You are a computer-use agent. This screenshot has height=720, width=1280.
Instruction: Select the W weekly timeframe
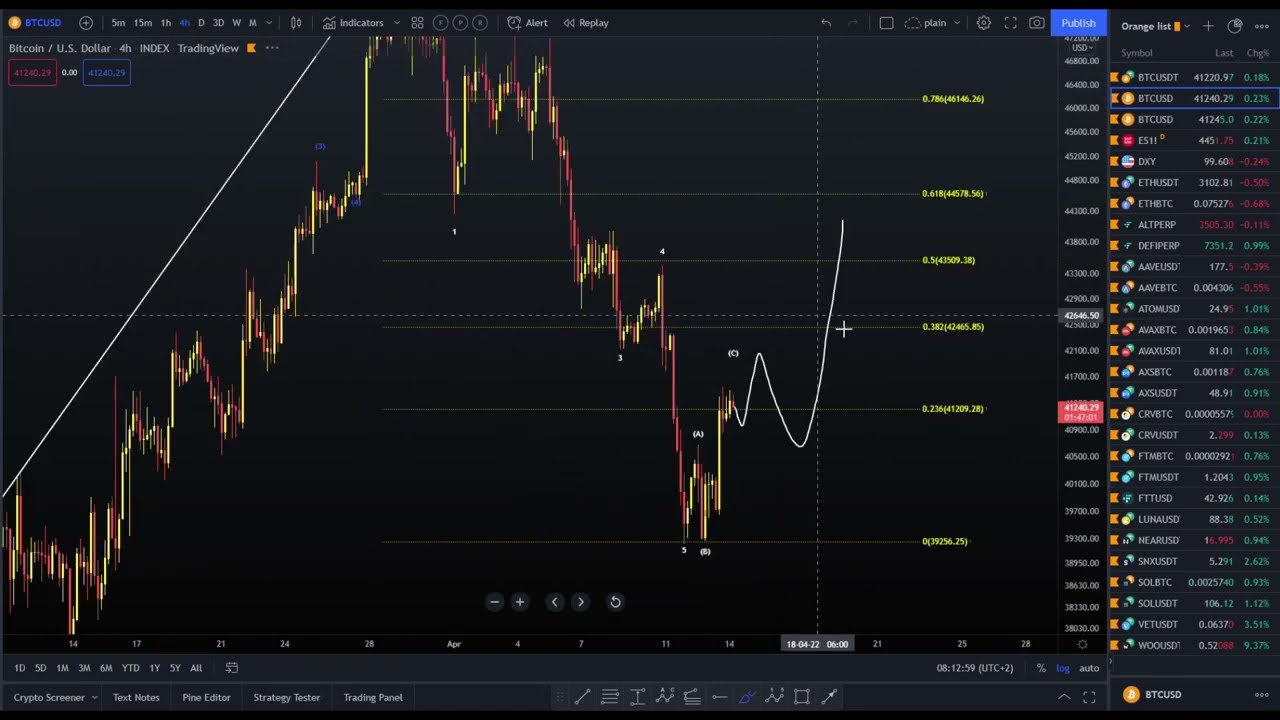point(236,22)
